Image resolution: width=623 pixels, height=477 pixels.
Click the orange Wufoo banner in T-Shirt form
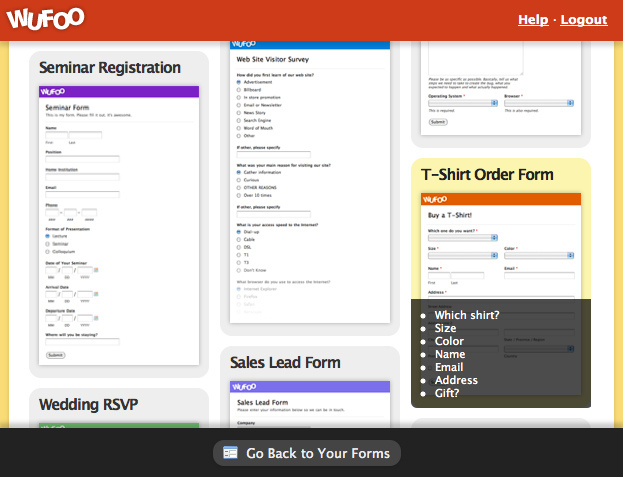point(501,199)
